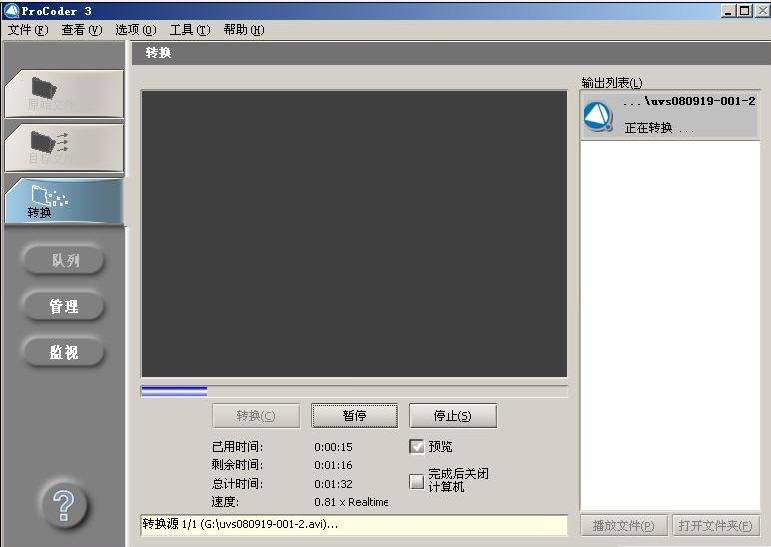Screen dimensions: 771x547
Task: Click ProCoder logo in output list item
Action: 598,116
